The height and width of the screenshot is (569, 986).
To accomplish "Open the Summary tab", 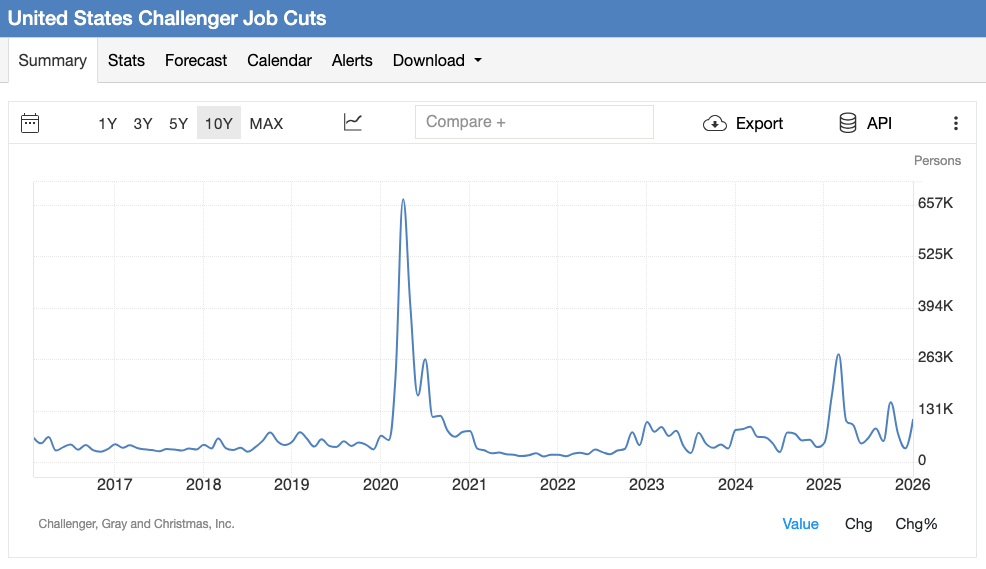I will pyautogui.click(x=53, y=60).
